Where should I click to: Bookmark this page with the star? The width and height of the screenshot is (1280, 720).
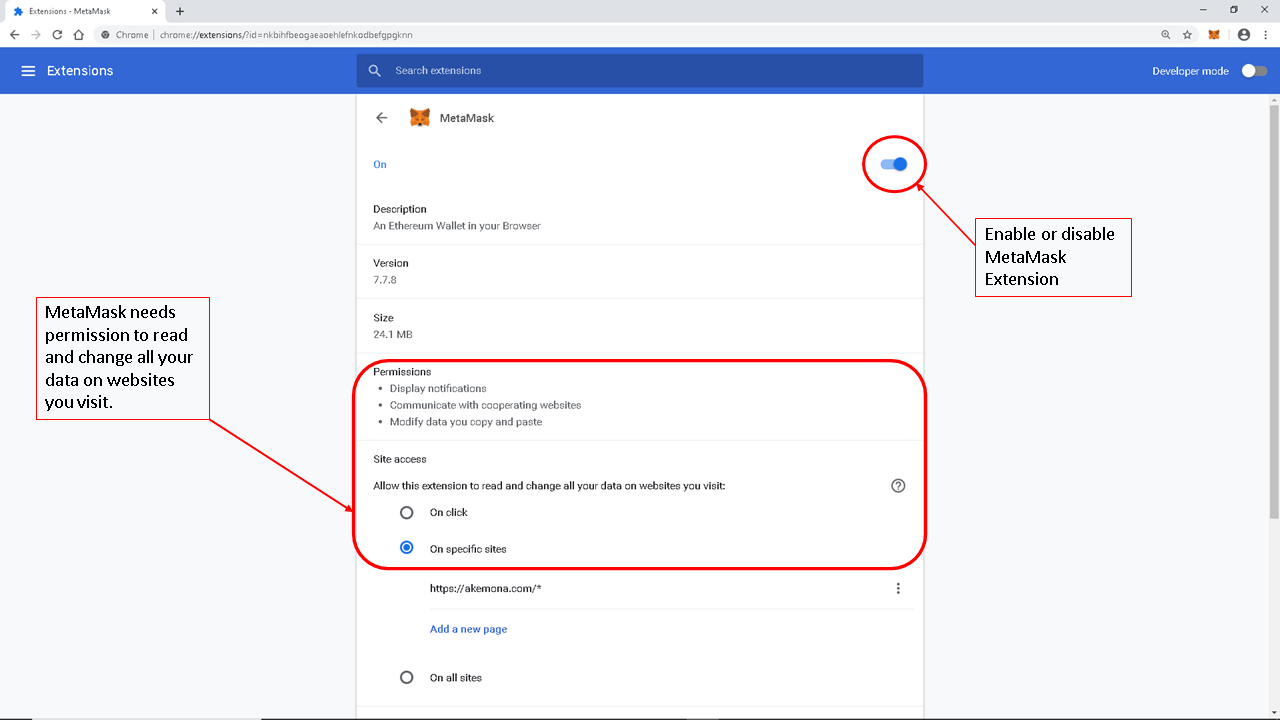click(x=1187, y=34)
